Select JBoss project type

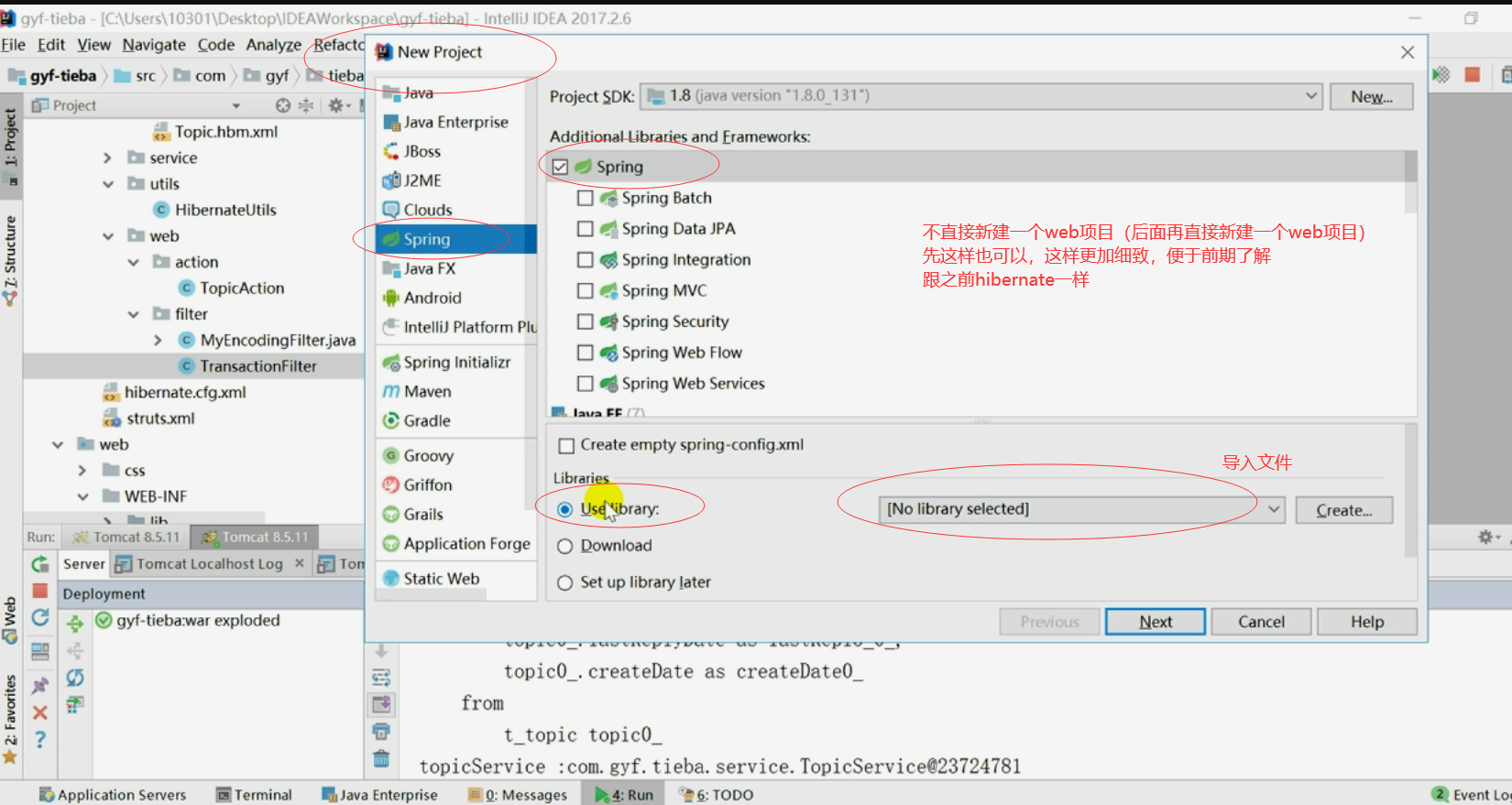pyautogui.click(x=455, y=151)
